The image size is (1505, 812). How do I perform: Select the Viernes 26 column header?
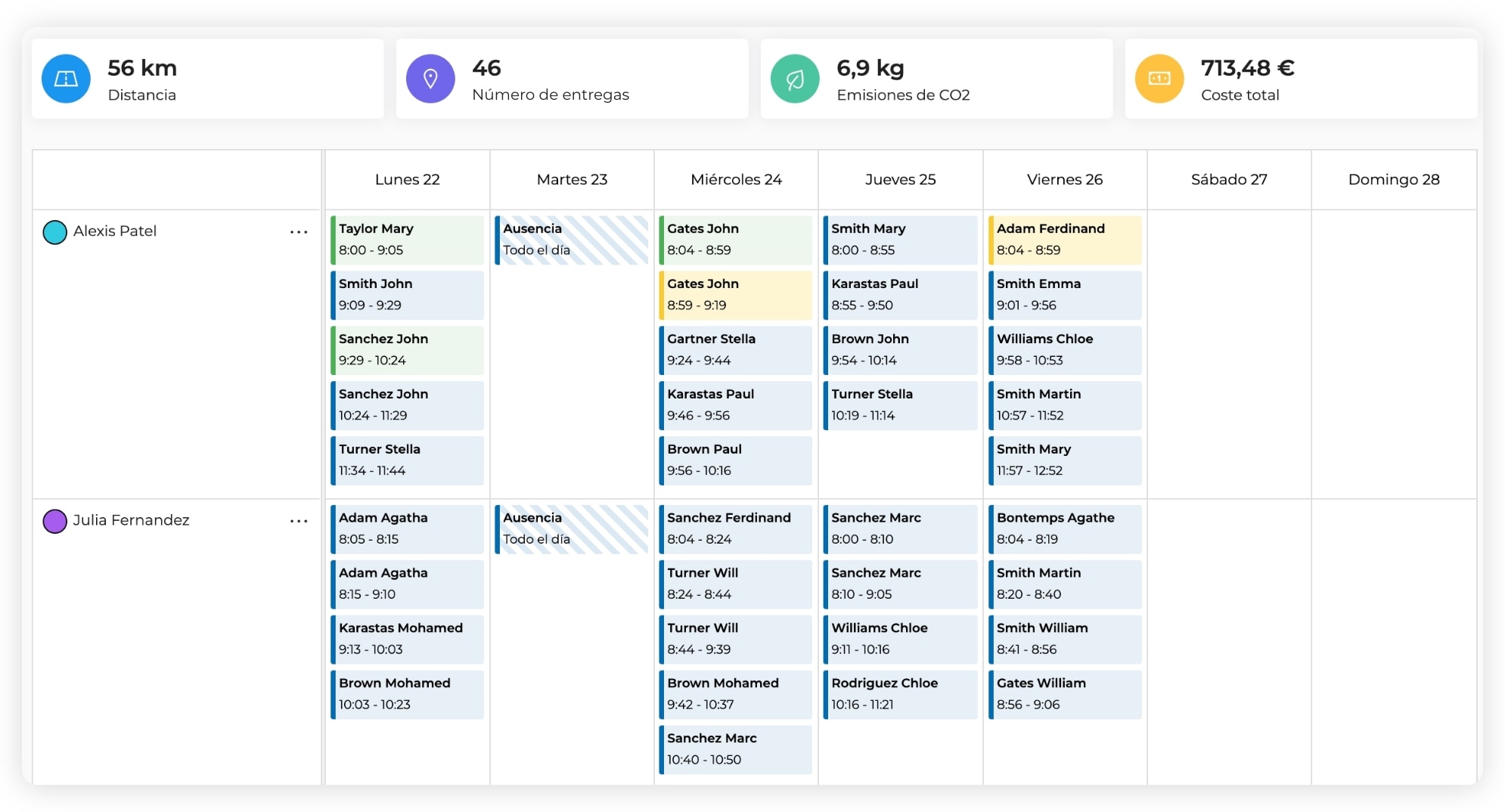pyautogui.click(x=1064, y=180)
